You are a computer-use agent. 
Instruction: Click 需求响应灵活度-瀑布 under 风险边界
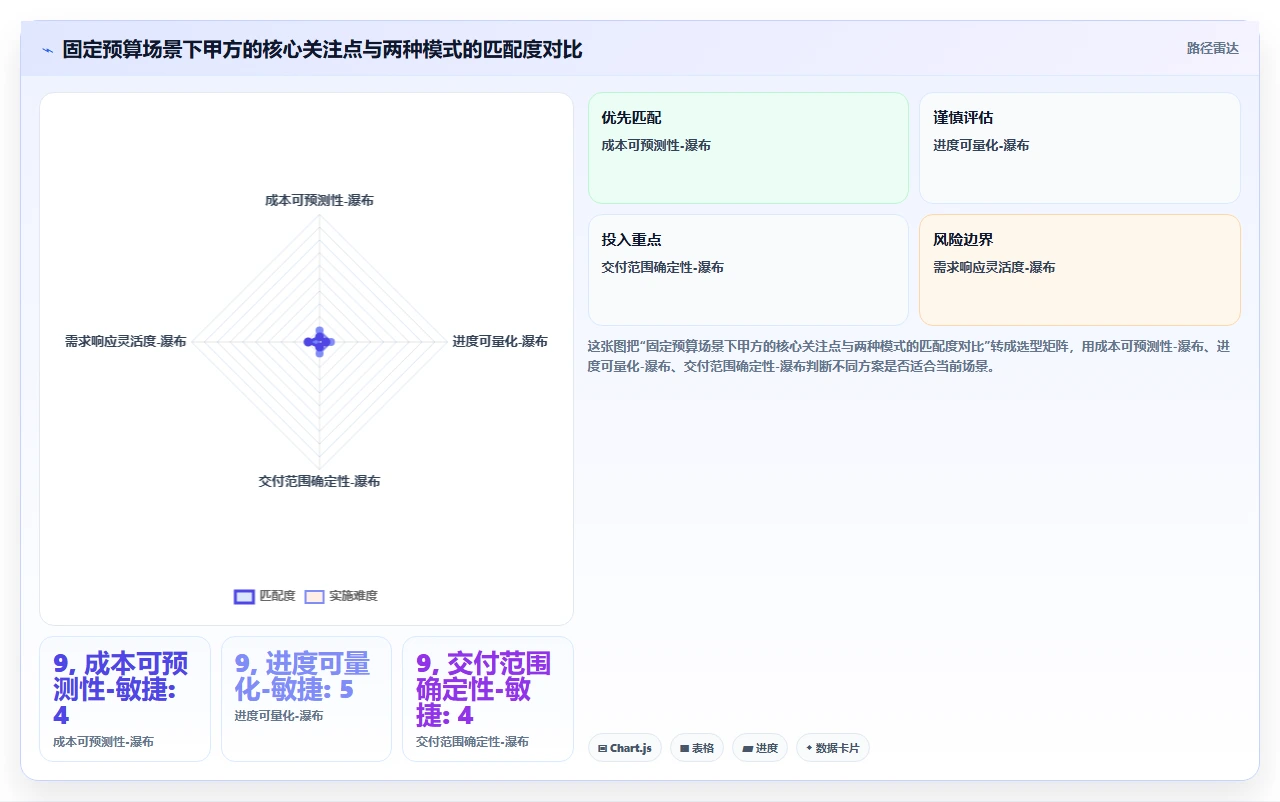994,267
